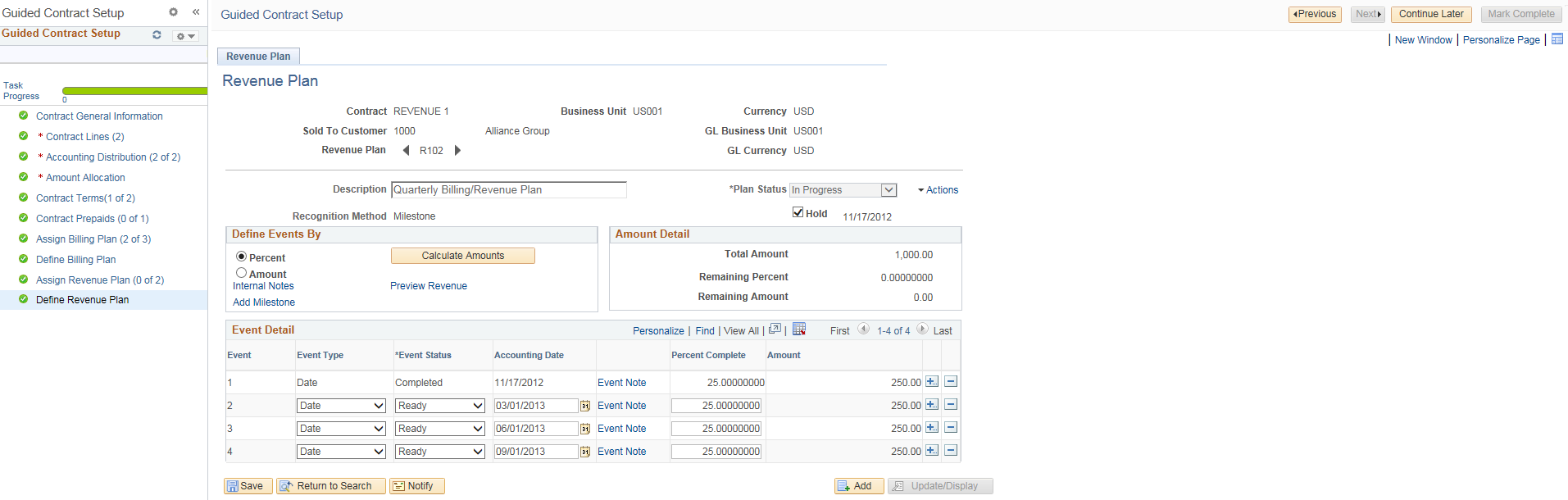Select the Revenue Plan tab

point(258,57)
